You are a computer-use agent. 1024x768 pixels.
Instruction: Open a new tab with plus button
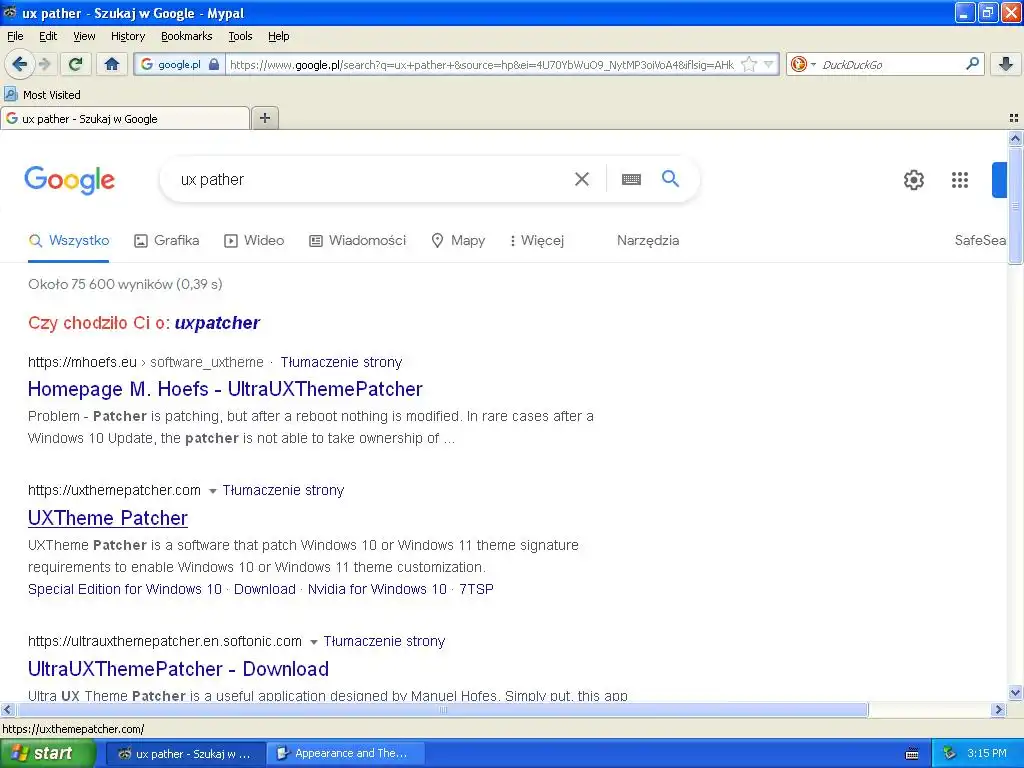pos(265,118)
